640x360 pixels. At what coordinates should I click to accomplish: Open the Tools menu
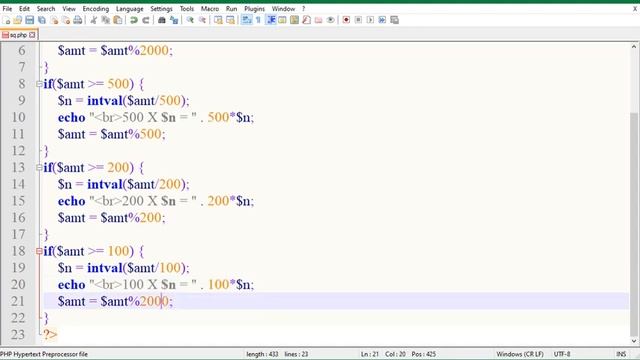click(187, 9)
